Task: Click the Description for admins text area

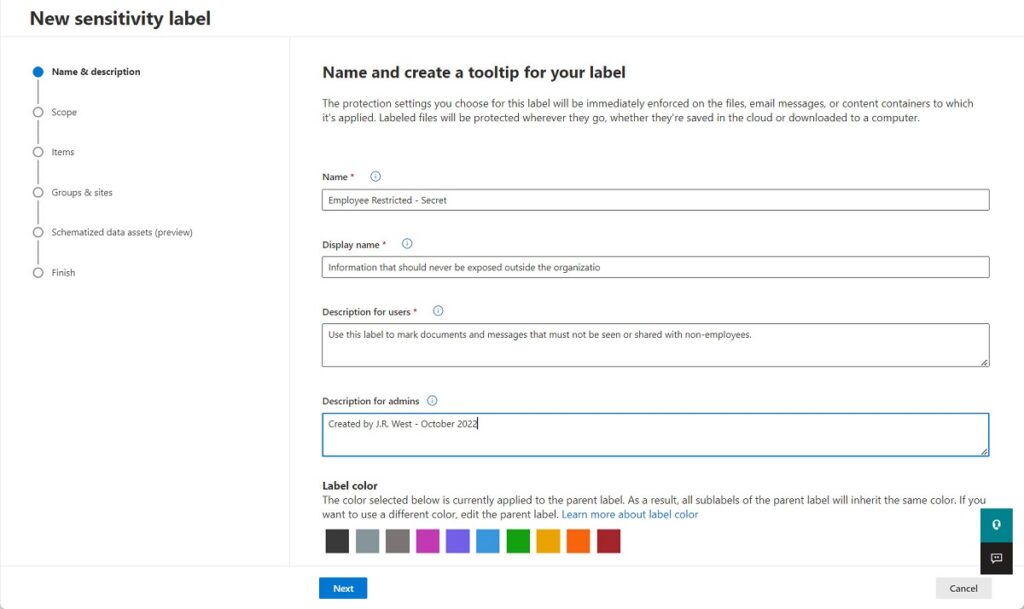Action: pos(656,435)
